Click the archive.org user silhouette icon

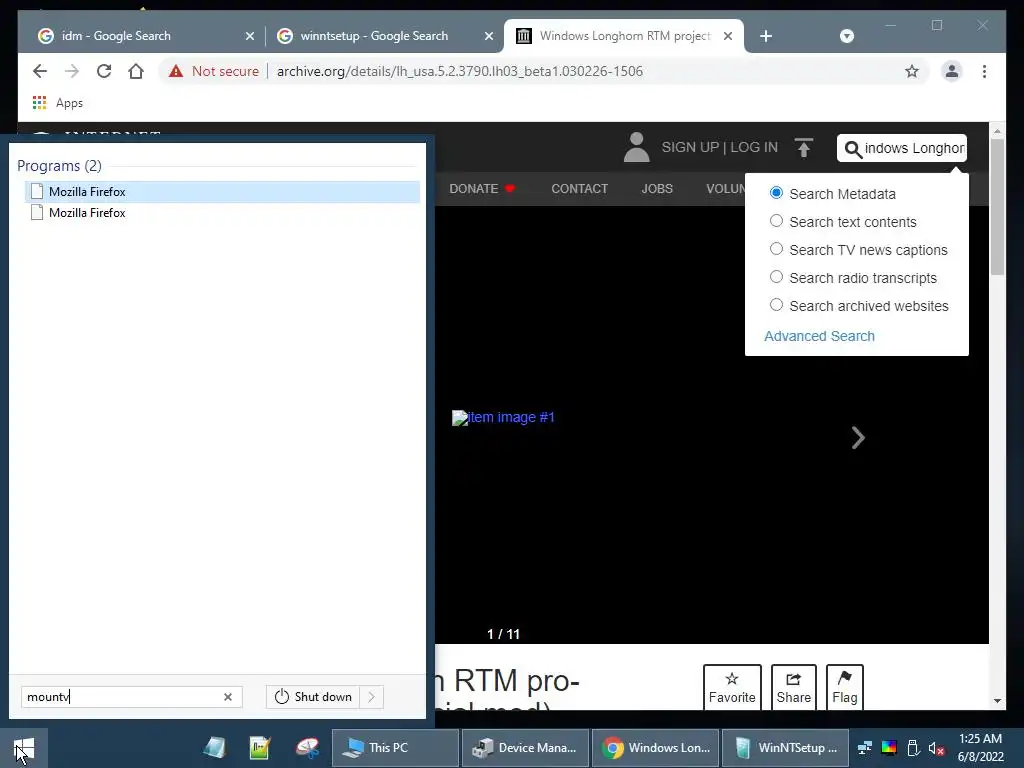pyautogui.click(x=636, y=147)
